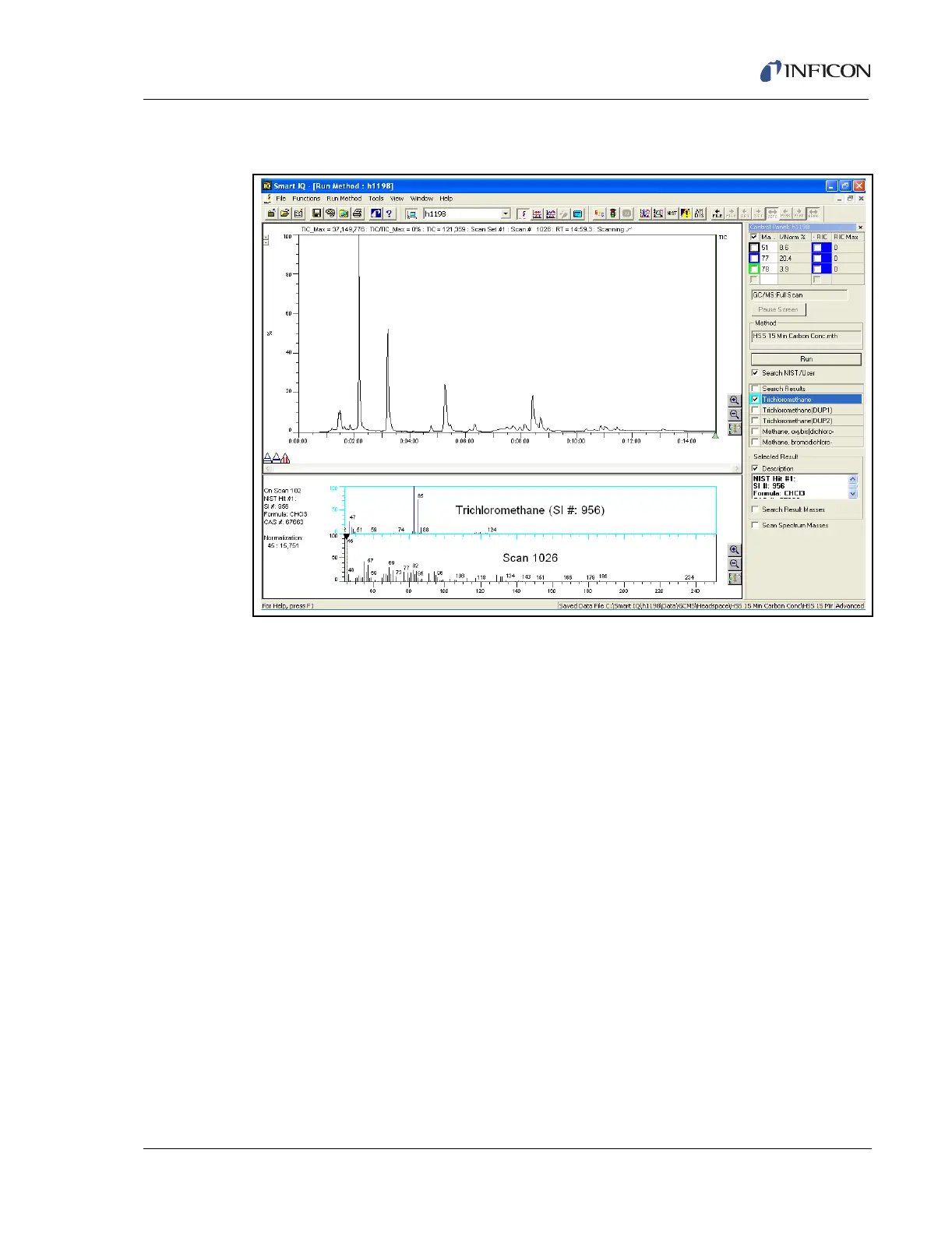
Task: Click the red-striped triangle marker under the chromatogram
Action: (x=285, y=459)
